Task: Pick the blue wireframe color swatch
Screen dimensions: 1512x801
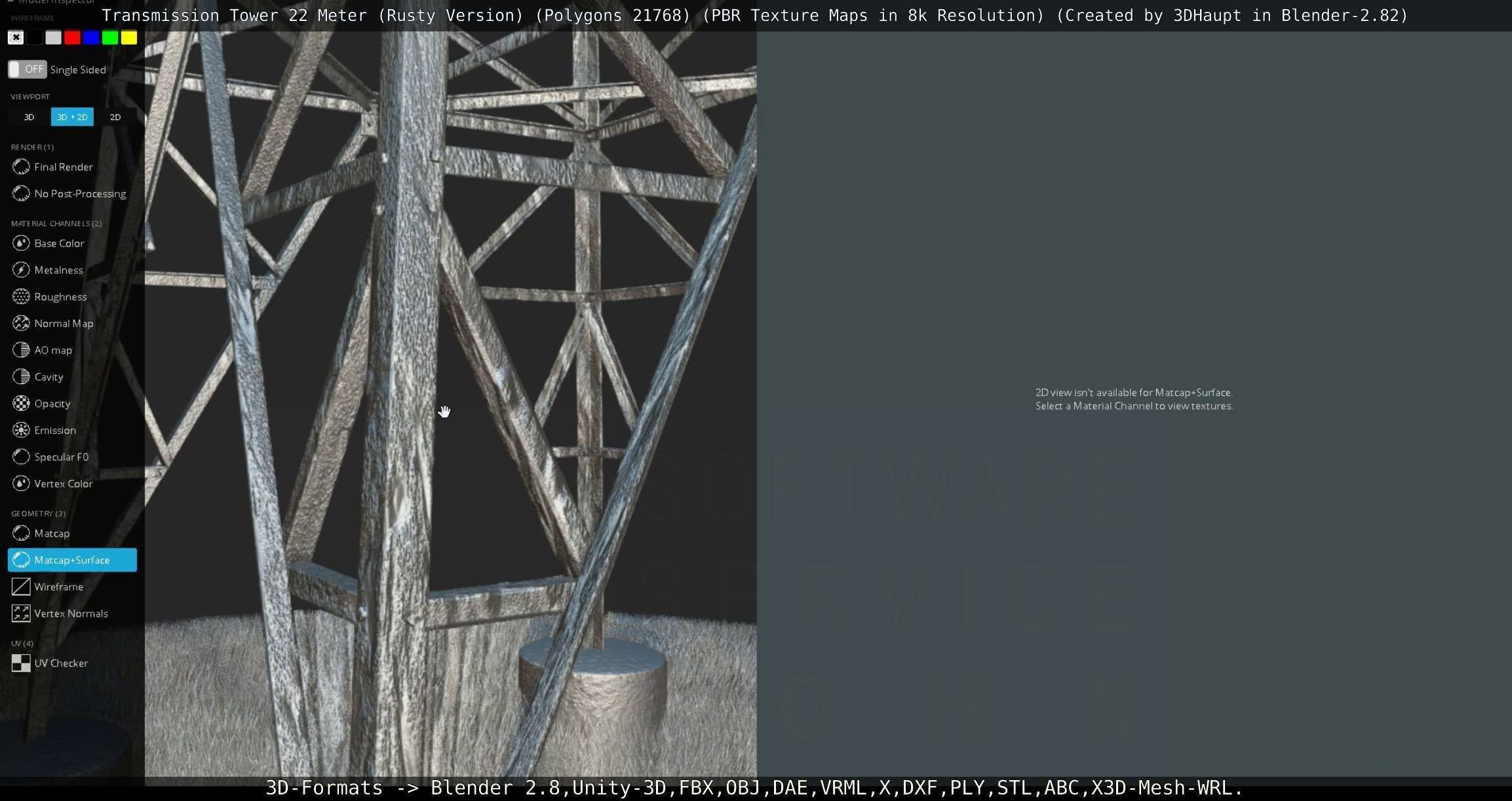Action: click(x=91, y=38)
